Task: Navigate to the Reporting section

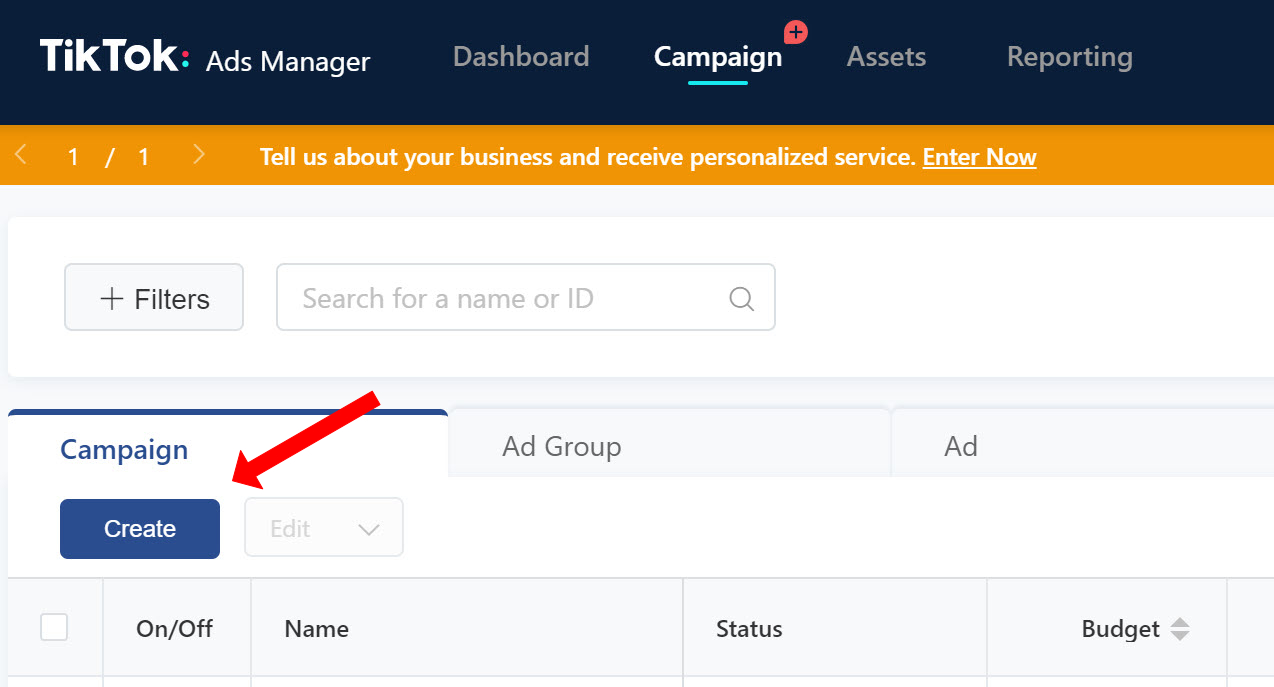Action: point(1069,57)
